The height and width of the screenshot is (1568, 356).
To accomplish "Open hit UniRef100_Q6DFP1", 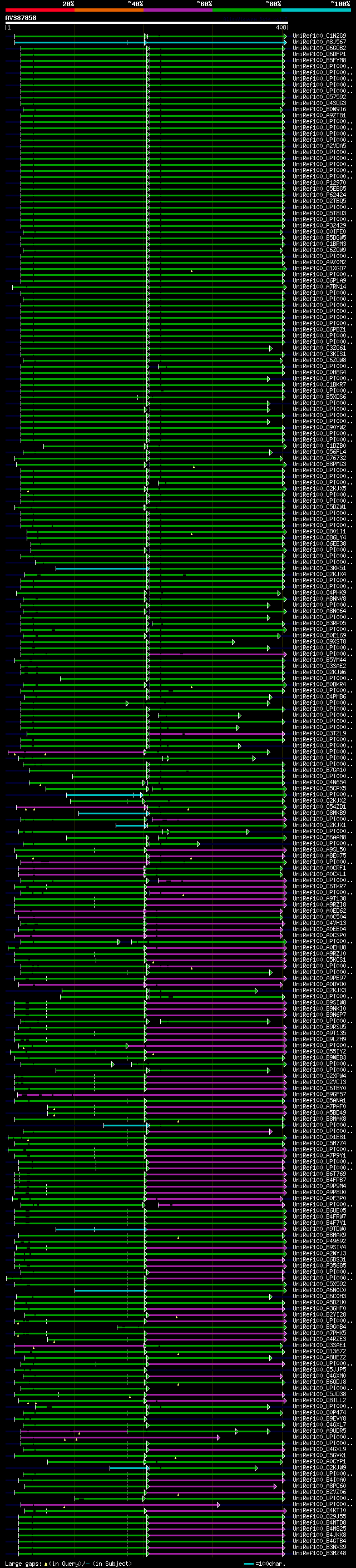I will pyautogui.click(x=319, y=54).
